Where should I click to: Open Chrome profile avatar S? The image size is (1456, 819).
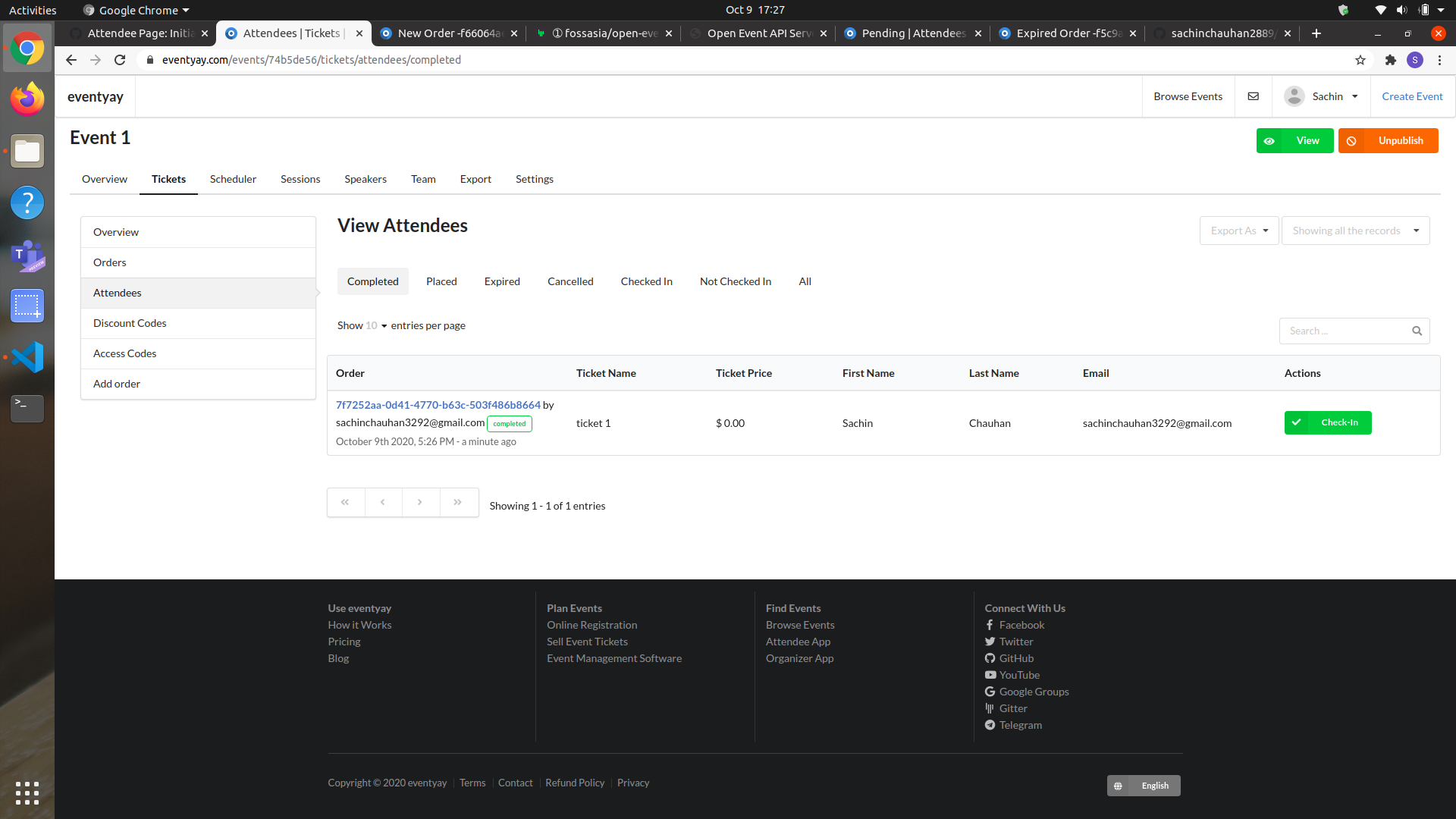(x=1415, y=60)
